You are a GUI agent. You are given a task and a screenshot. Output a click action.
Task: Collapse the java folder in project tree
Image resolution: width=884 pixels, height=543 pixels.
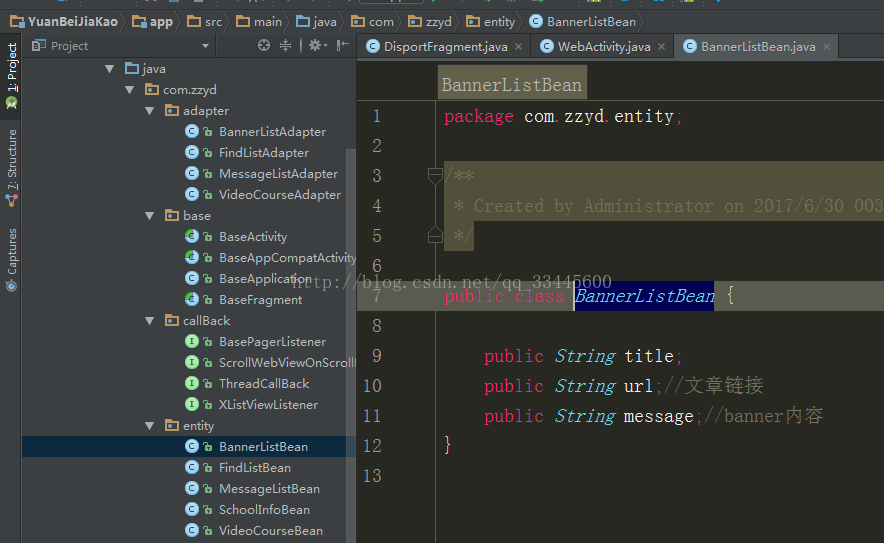tap(109, 69)
